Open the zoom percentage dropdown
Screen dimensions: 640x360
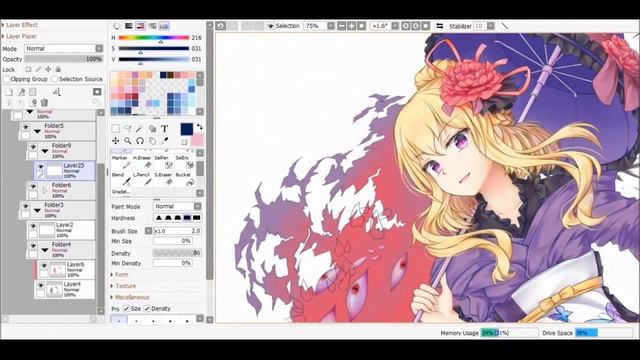331,26
